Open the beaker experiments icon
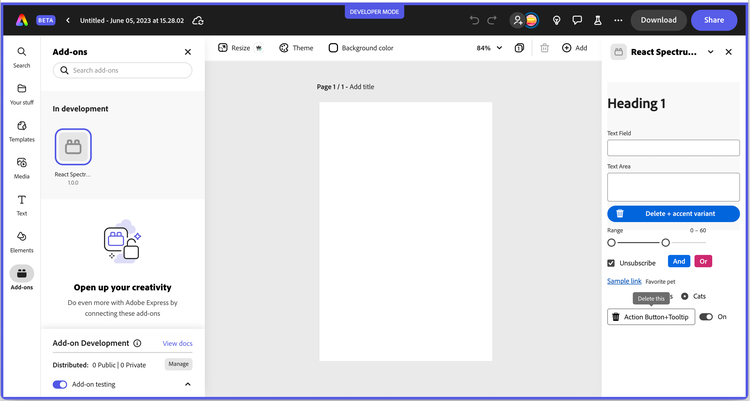 pos(597,20)
